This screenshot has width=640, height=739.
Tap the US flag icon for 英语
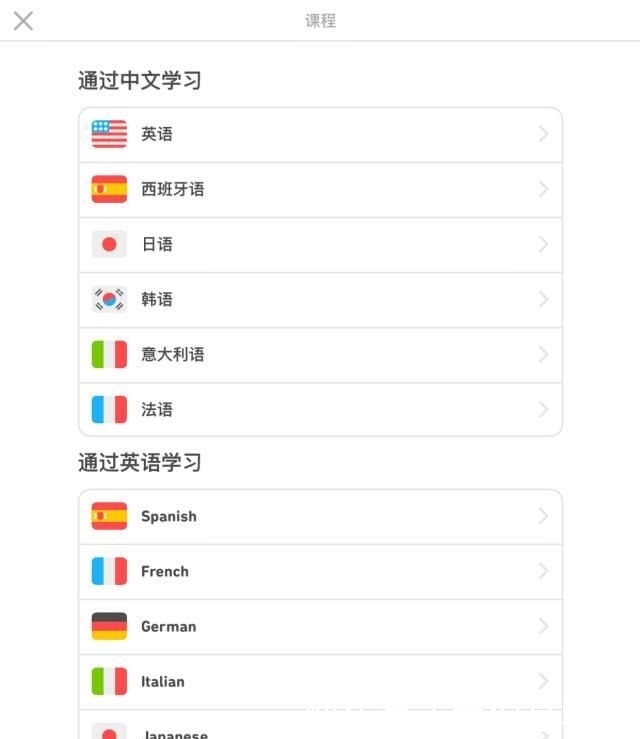[109, 134]
